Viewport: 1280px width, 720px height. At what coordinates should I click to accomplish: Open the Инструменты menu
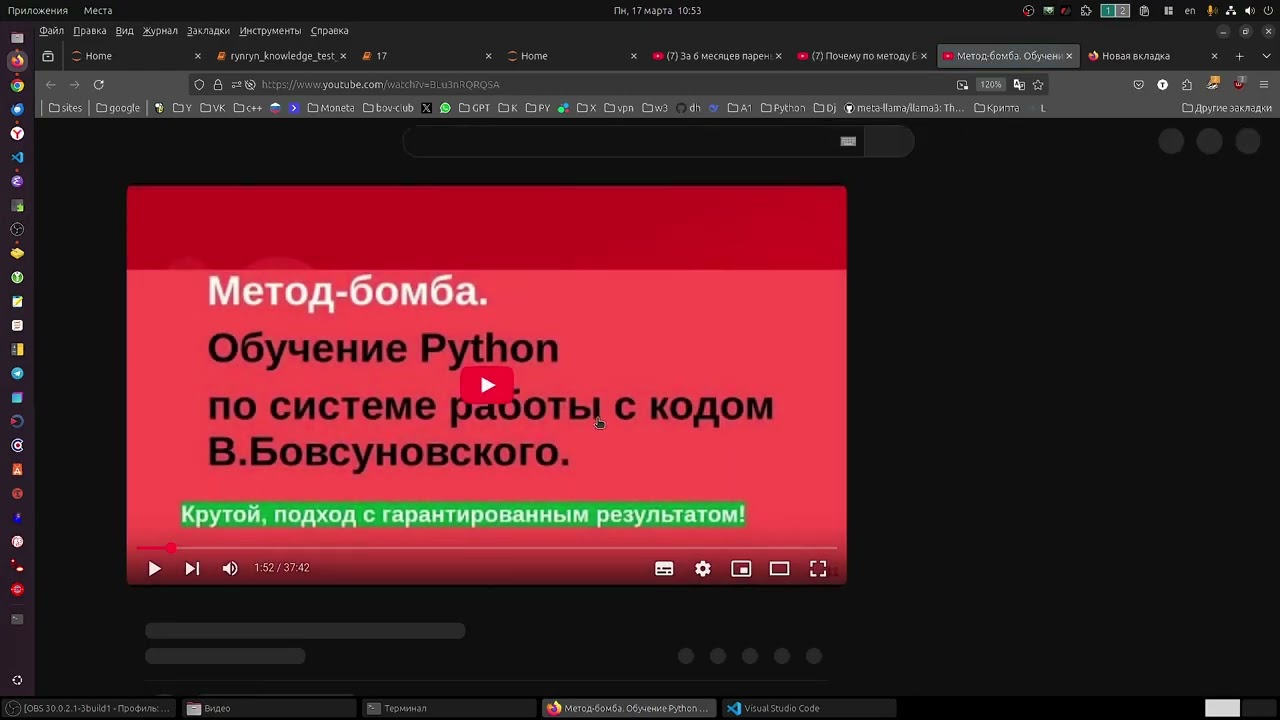pyautogui.click(x=270, y=31)
